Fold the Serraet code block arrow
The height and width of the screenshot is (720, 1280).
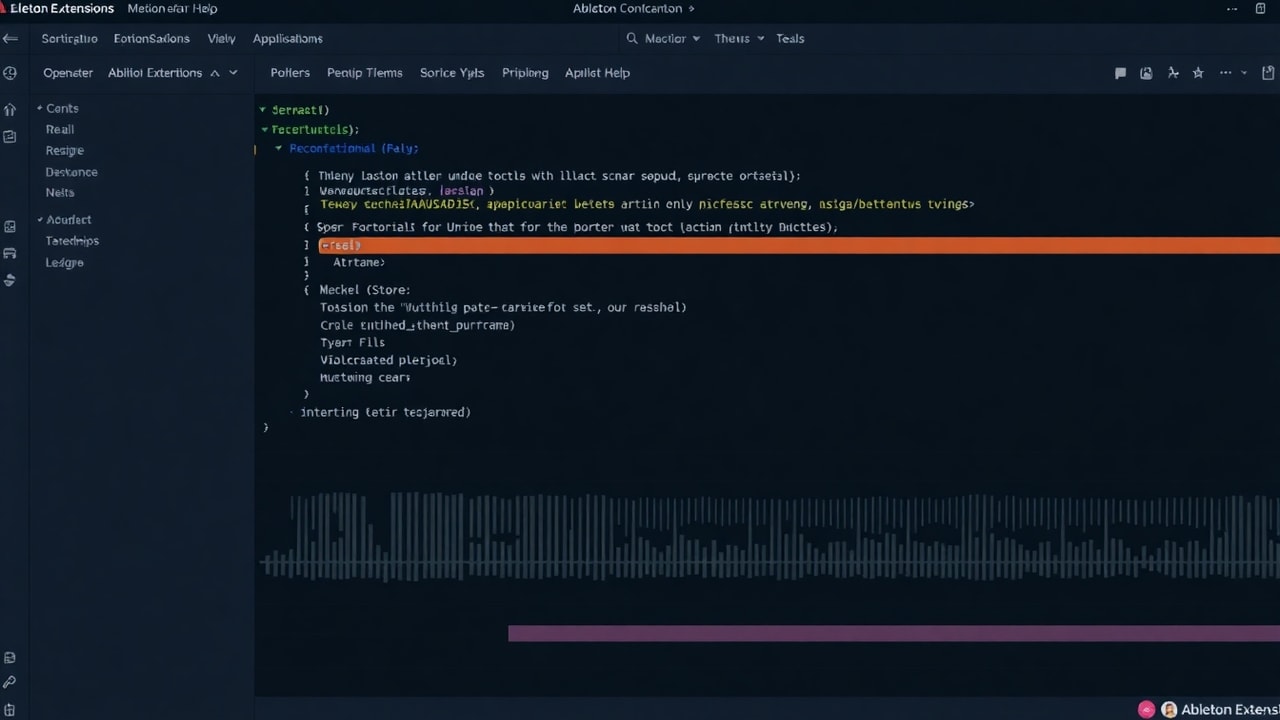click(262, 109)
